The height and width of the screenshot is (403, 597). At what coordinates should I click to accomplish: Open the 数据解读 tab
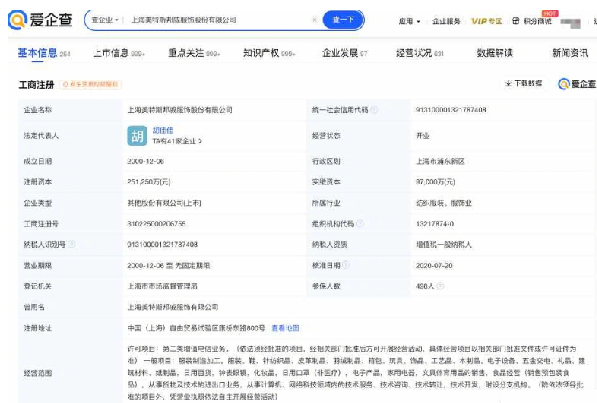[495, 53]
